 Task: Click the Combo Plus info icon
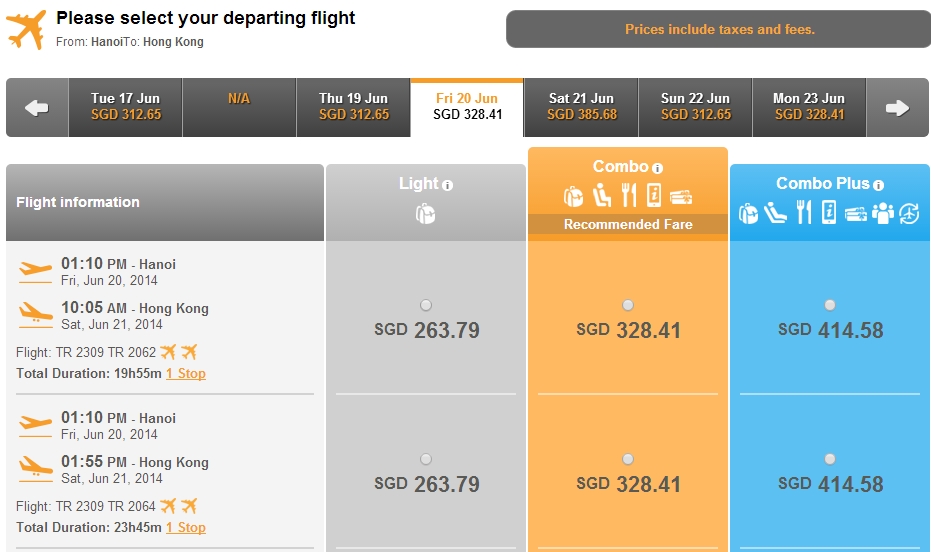click(x=878, y=185)
